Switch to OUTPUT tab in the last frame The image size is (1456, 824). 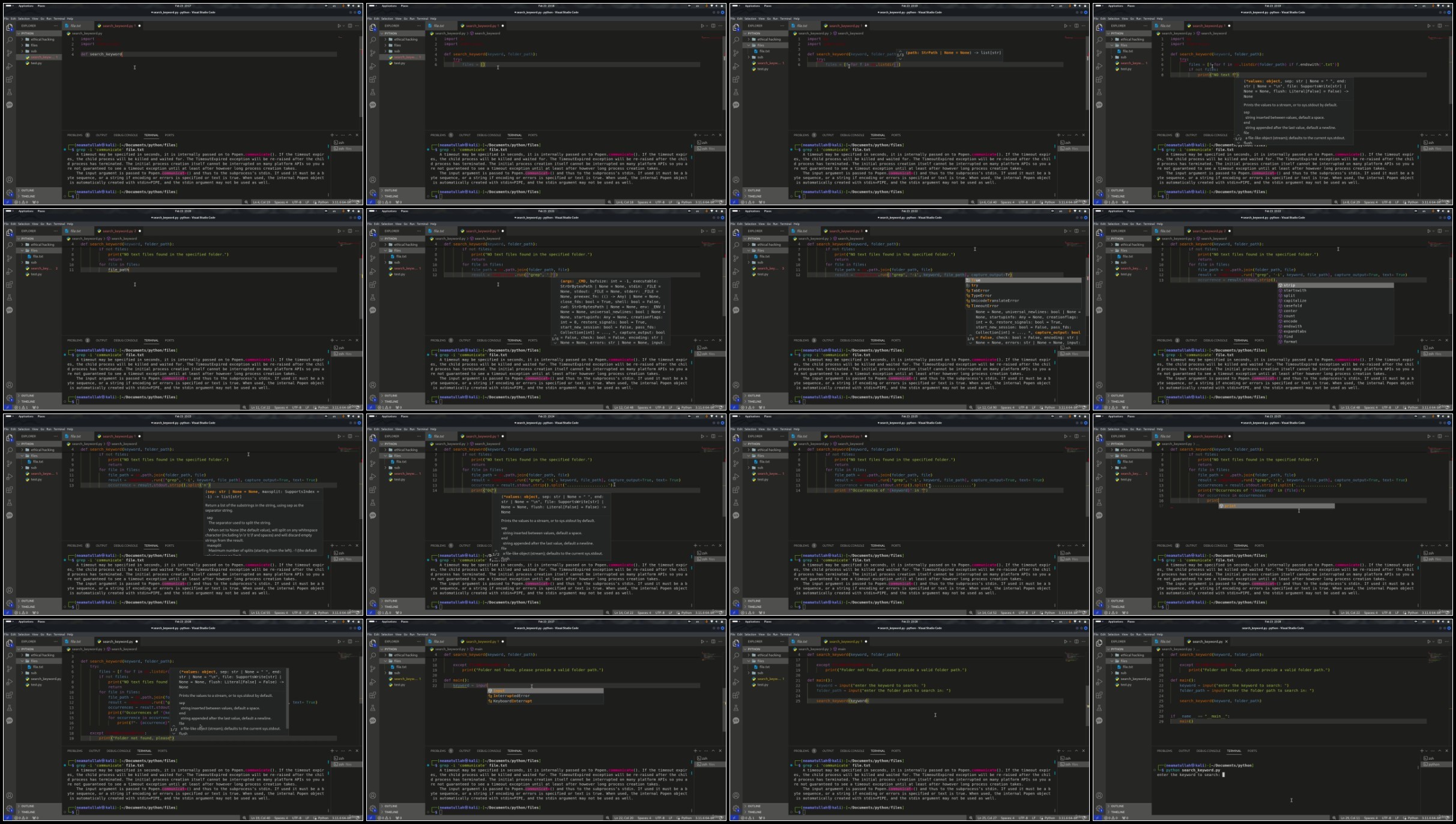(1184, 751)
